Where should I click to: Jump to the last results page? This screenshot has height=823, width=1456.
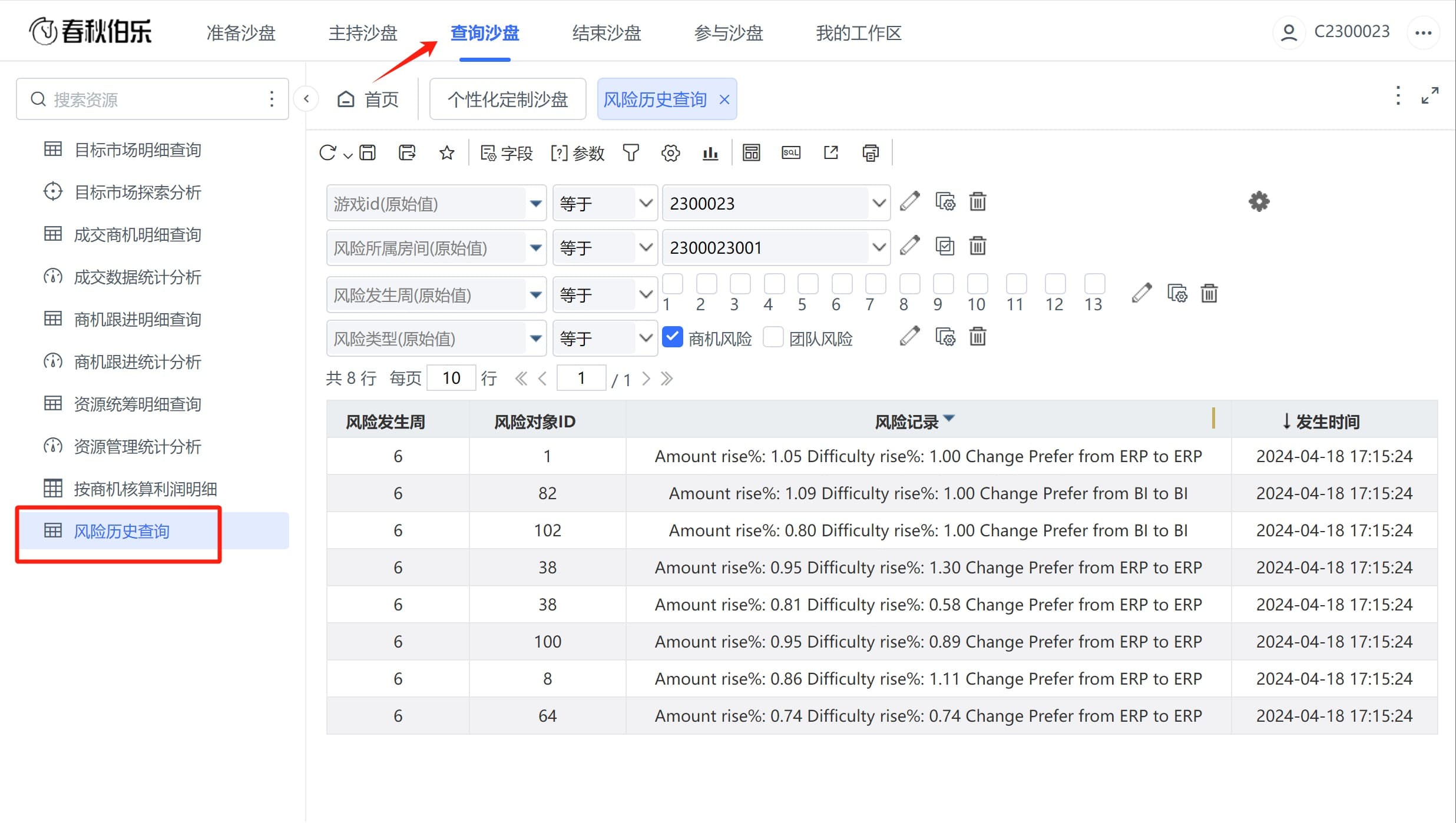[667, 378]
